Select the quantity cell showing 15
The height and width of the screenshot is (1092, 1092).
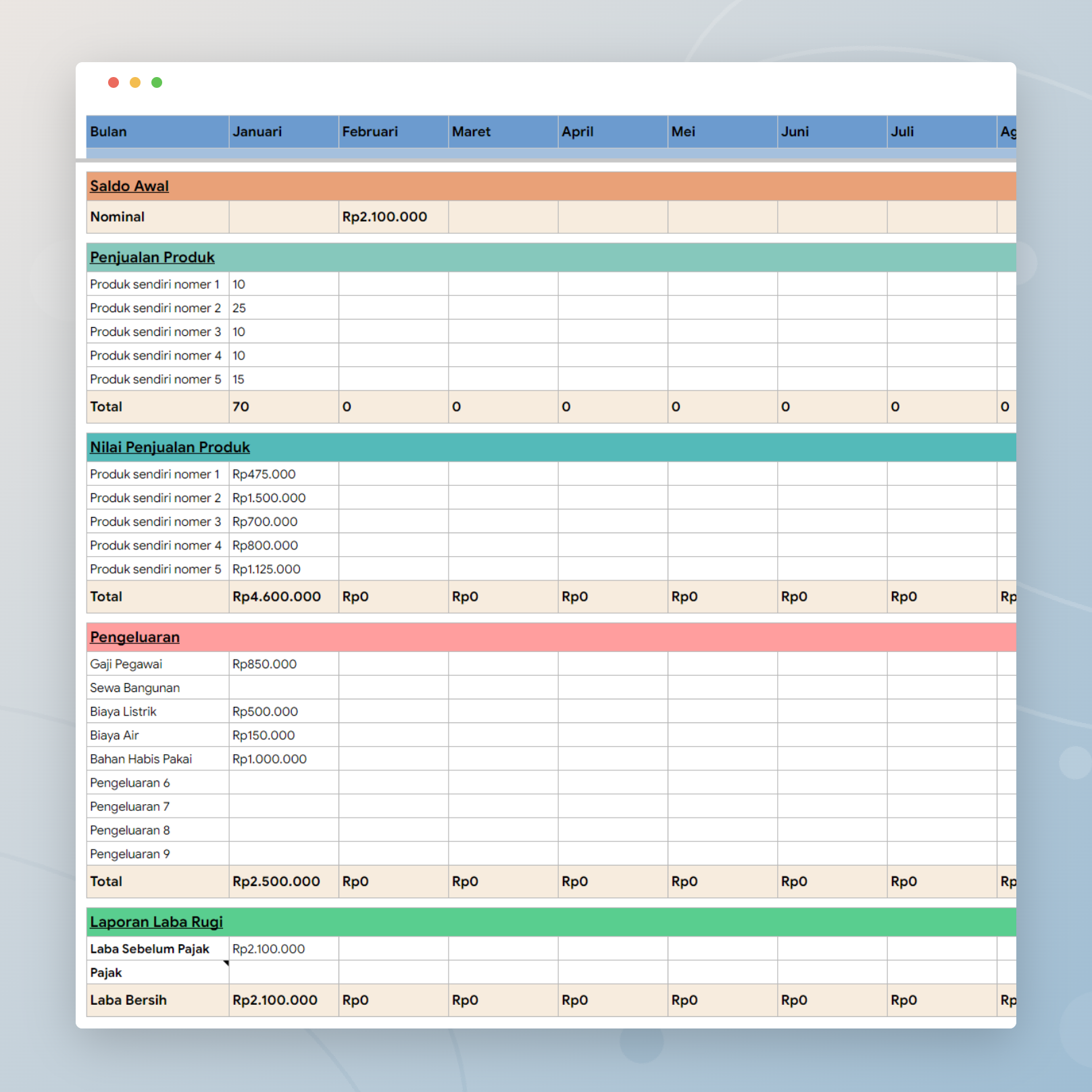(284, 379)
